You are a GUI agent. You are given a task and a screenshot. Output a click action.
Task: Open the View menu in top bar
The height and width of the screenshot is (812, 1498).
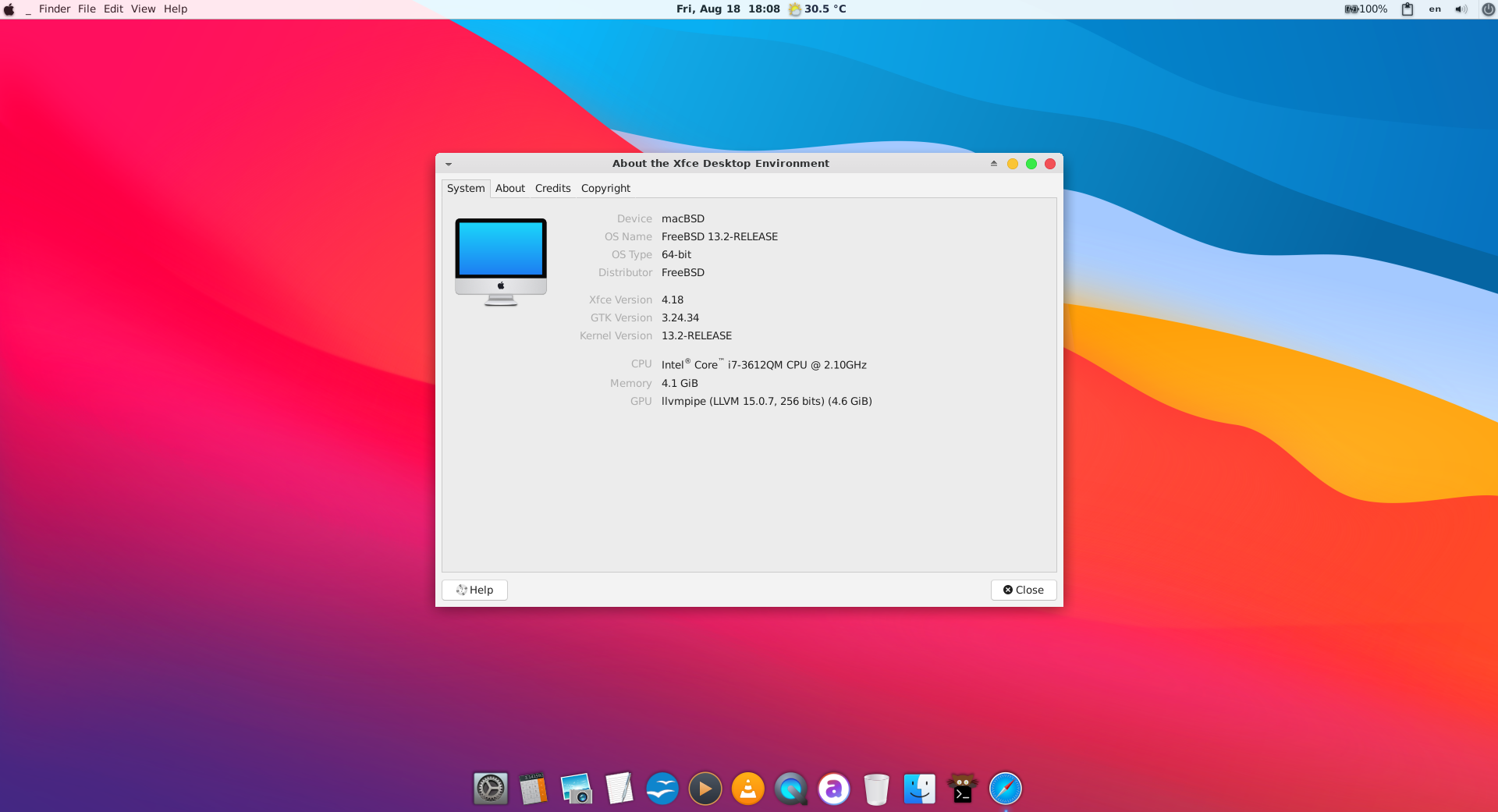pyautogui.click(x=143, y=9)
